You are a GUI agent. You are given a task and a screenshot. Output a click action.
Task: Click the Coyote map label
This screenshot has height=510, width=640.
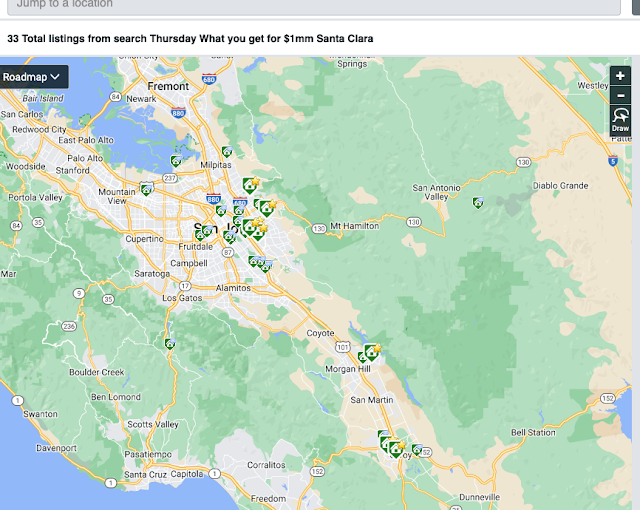320,333
